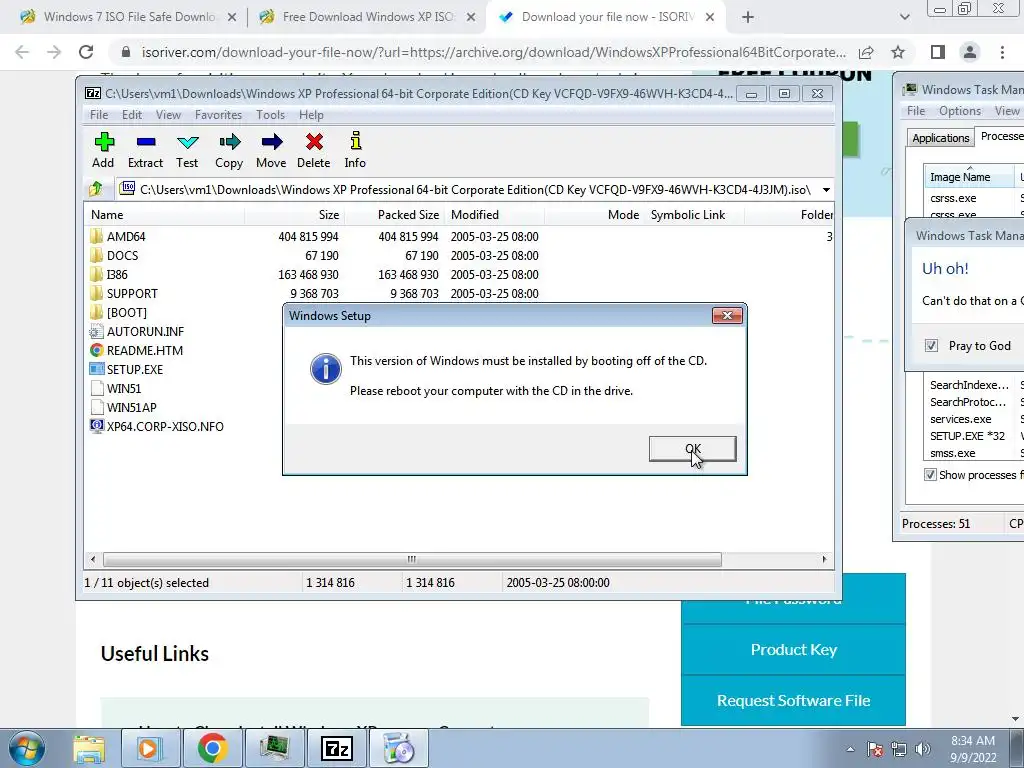
Task: Close the Windows Setup dialog
Action: point(727,316)
